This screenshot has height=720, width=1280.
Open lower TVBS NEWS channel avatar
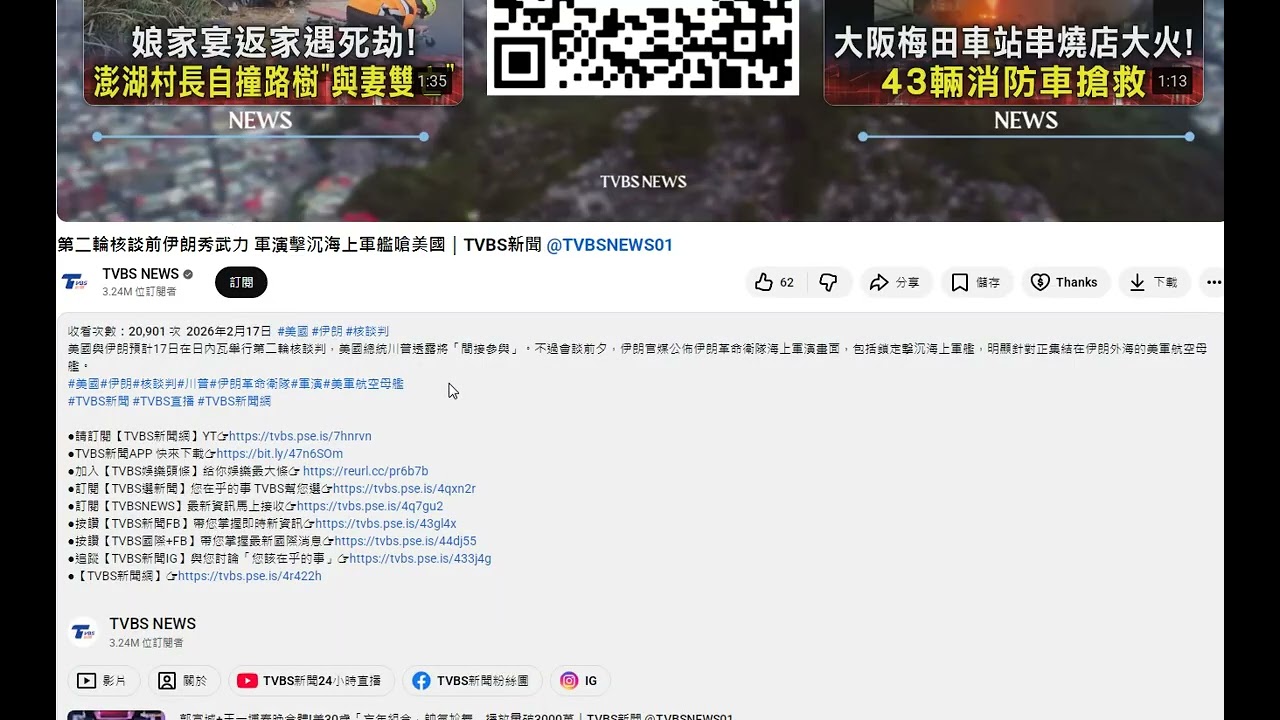83,632
